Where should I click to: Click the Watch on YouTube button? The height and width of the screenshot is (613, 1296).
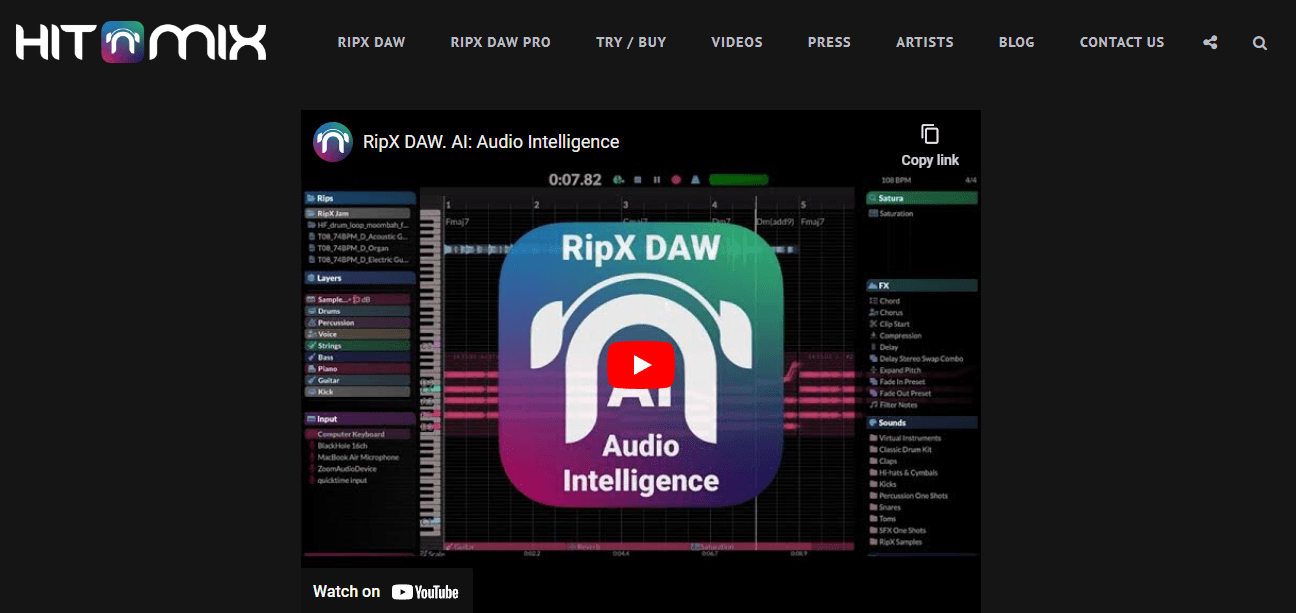[x=386, y=591]
